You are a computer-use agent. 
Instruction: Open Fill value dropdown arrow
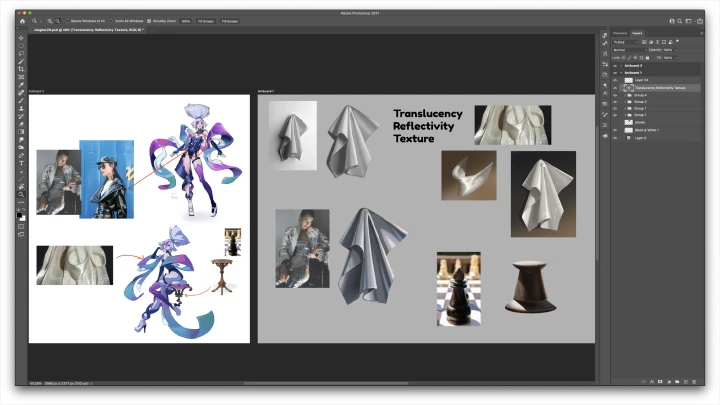676,58
